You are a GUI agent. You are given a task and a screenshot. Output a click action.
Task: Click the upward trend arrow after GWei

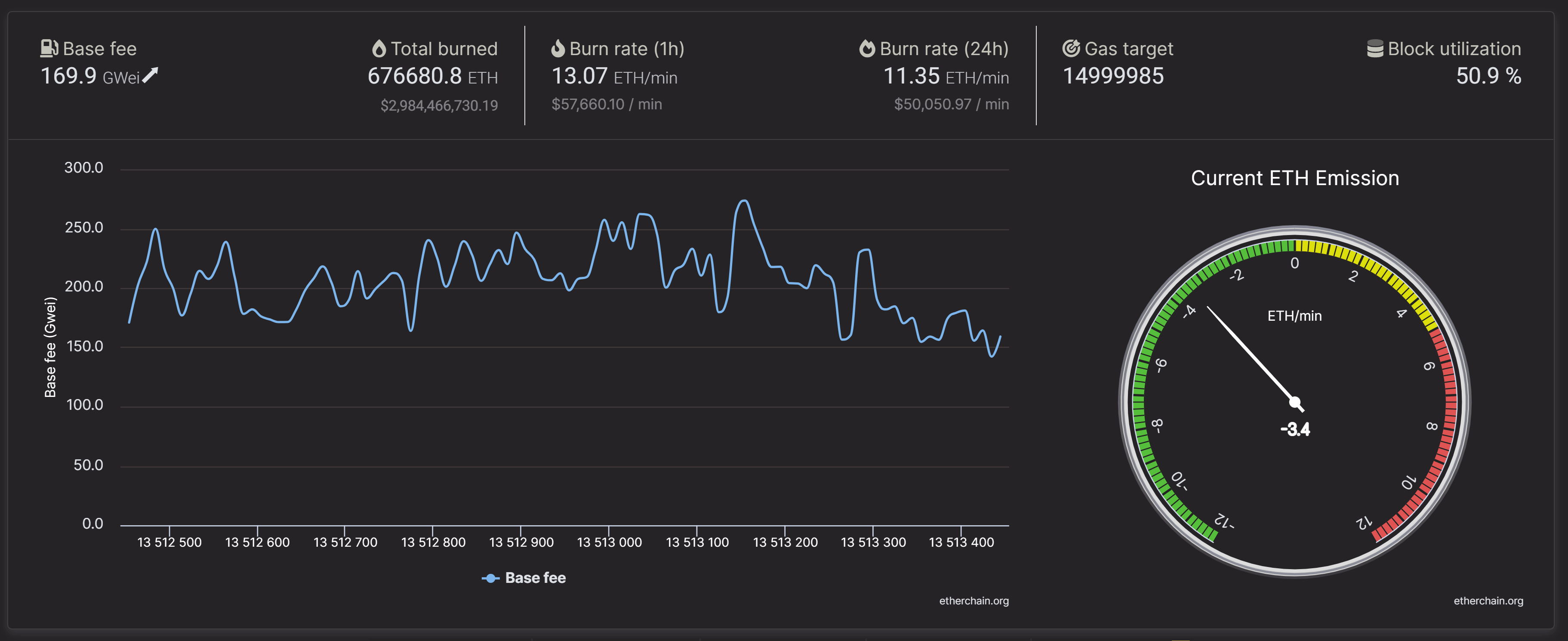pyautogui.click(x=151, y=76)
